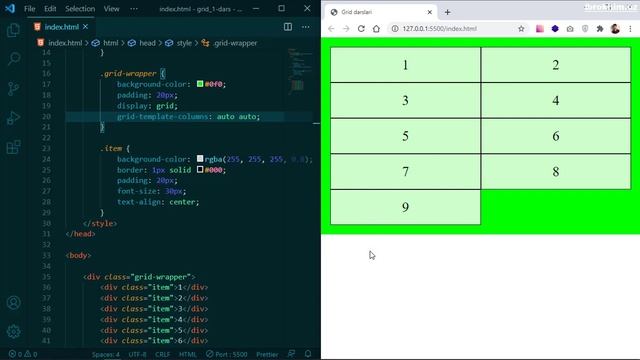
Task: Click the dark blue hexagon extension icon
Action: coord(555,29)
